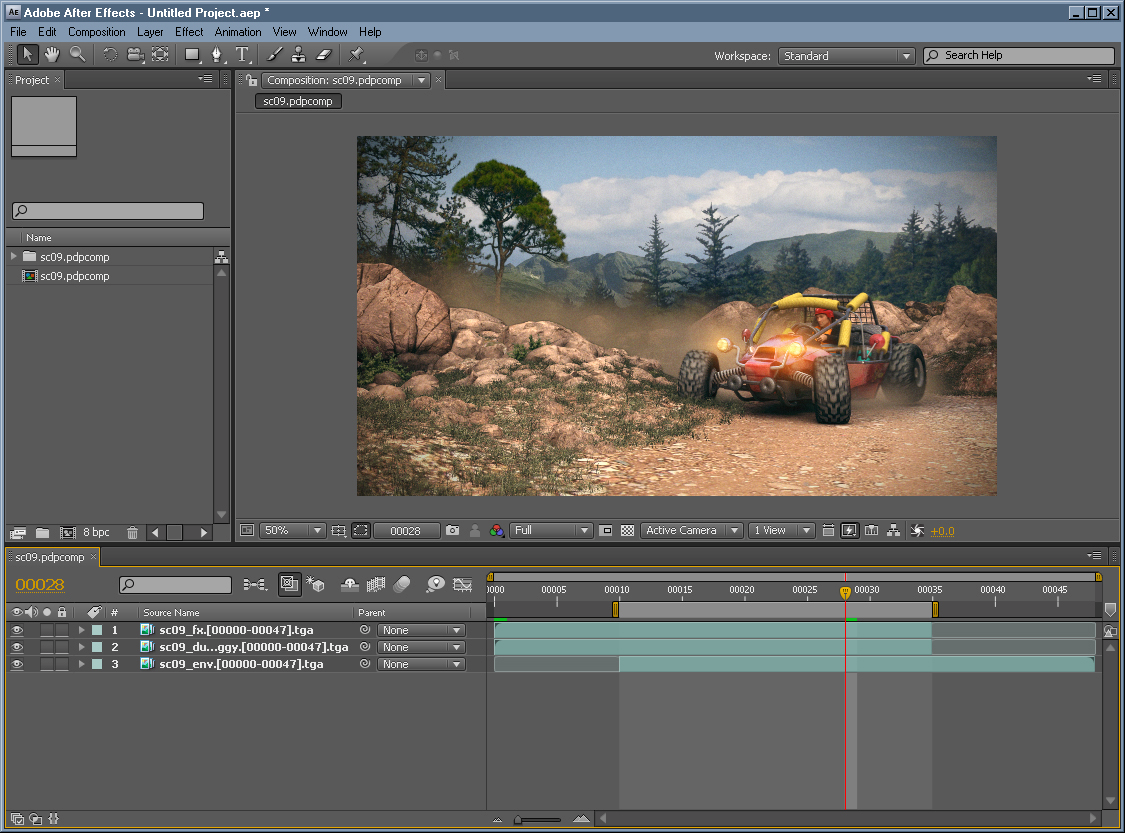Hide the sc09_du...ggy layer
1125x833 pixels.
(x=17, y=647)
